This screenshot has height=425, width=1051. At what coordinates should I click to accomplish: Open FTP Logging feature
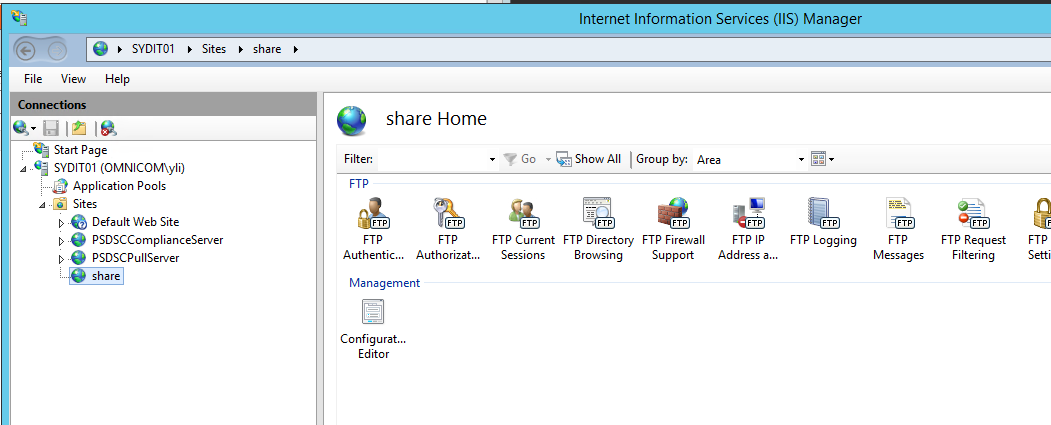(x=823, y=223)
